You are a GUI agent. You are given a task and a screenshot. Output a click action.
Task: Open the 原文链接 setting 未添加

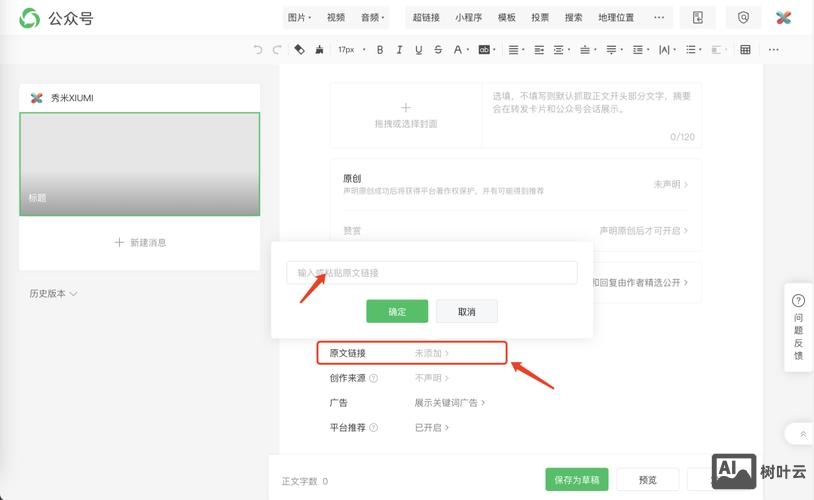(431, 353)
